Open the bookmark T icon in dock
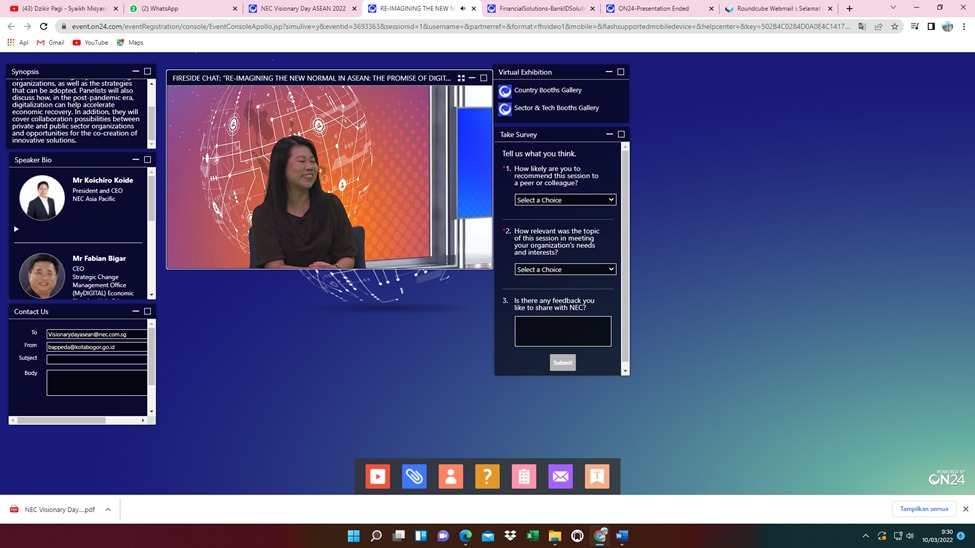 pos(597,476)
